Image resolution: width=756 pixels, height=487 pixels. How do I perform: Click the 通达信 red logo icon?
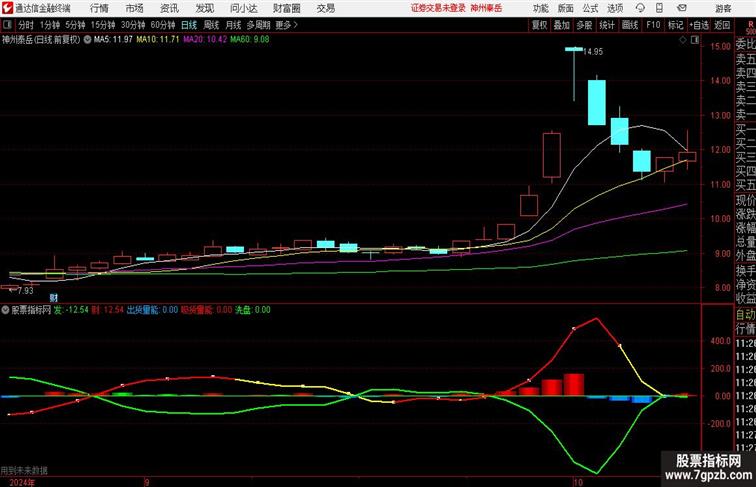7,8
